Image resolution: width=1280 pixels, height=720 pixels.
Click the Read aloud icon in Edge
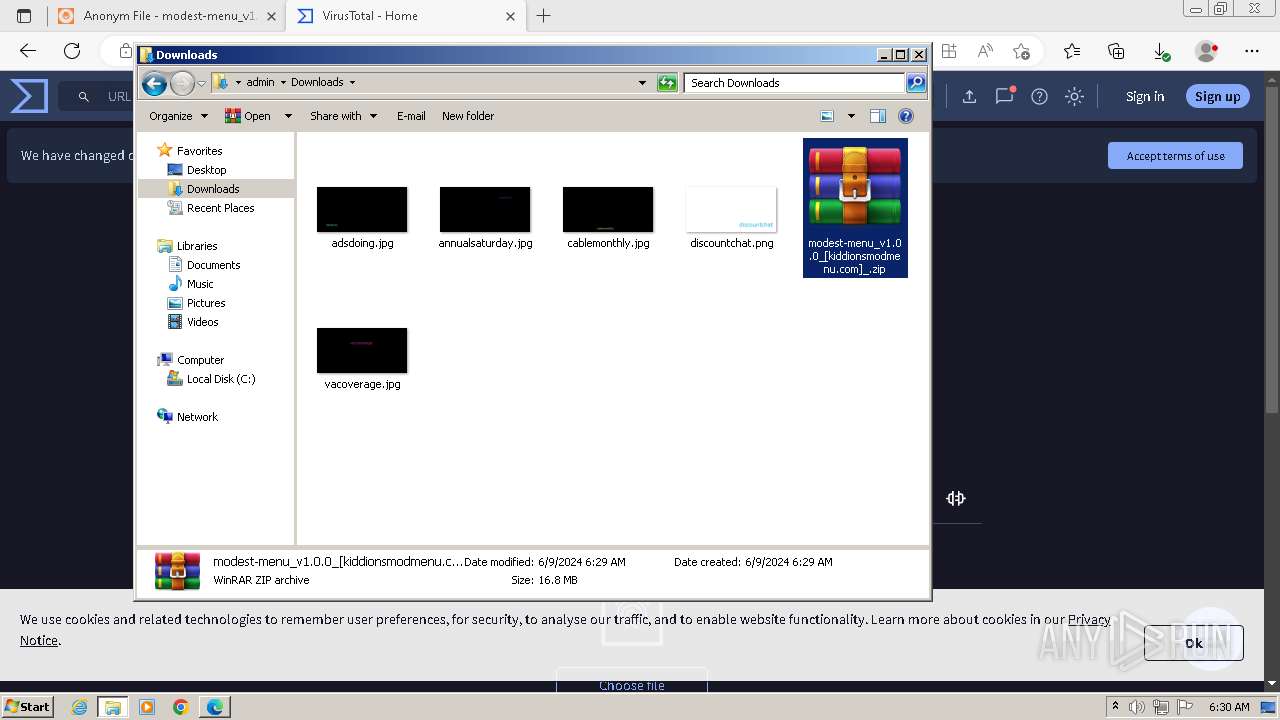point(985,51)
